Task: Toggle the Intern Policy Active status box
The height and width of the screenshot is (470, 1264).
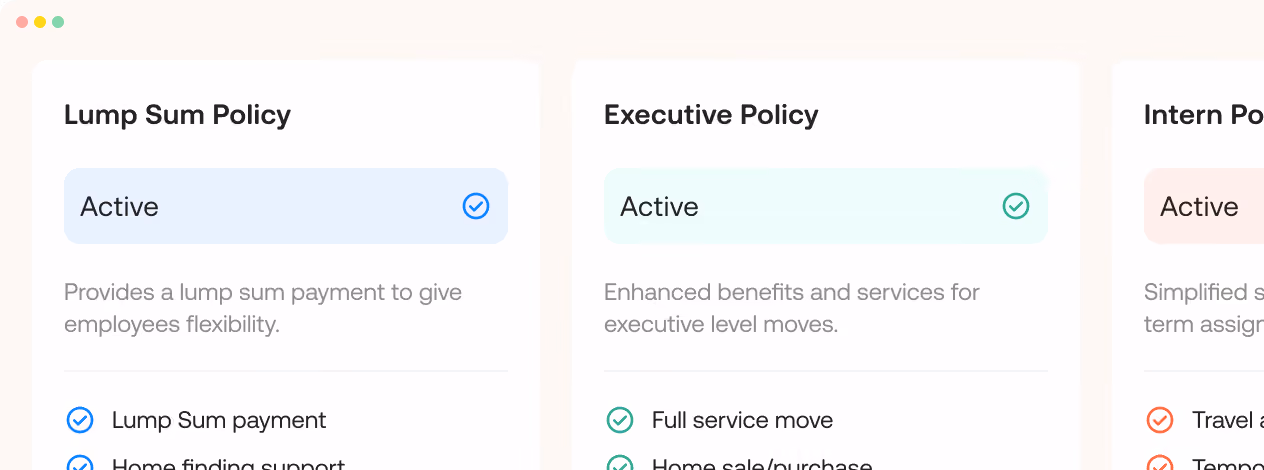Action: click(x=1204, y=206)
